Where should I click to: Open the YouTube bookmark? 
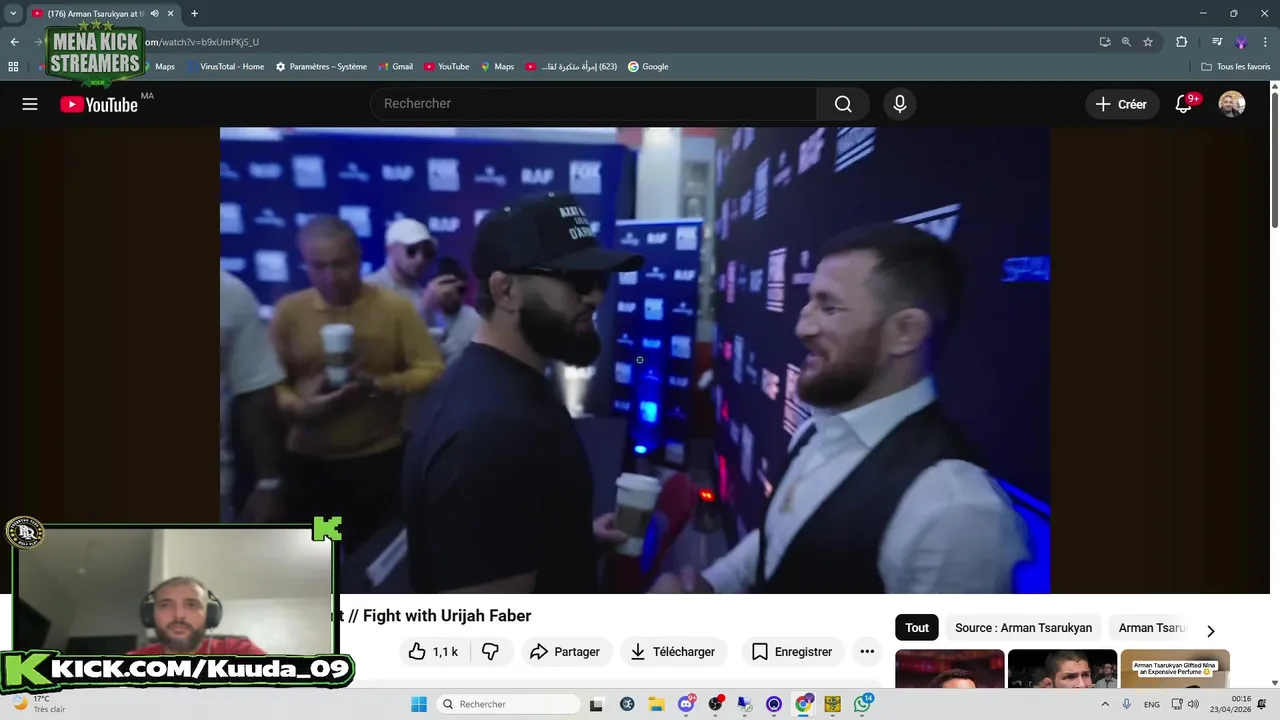(x=446, y=66)
